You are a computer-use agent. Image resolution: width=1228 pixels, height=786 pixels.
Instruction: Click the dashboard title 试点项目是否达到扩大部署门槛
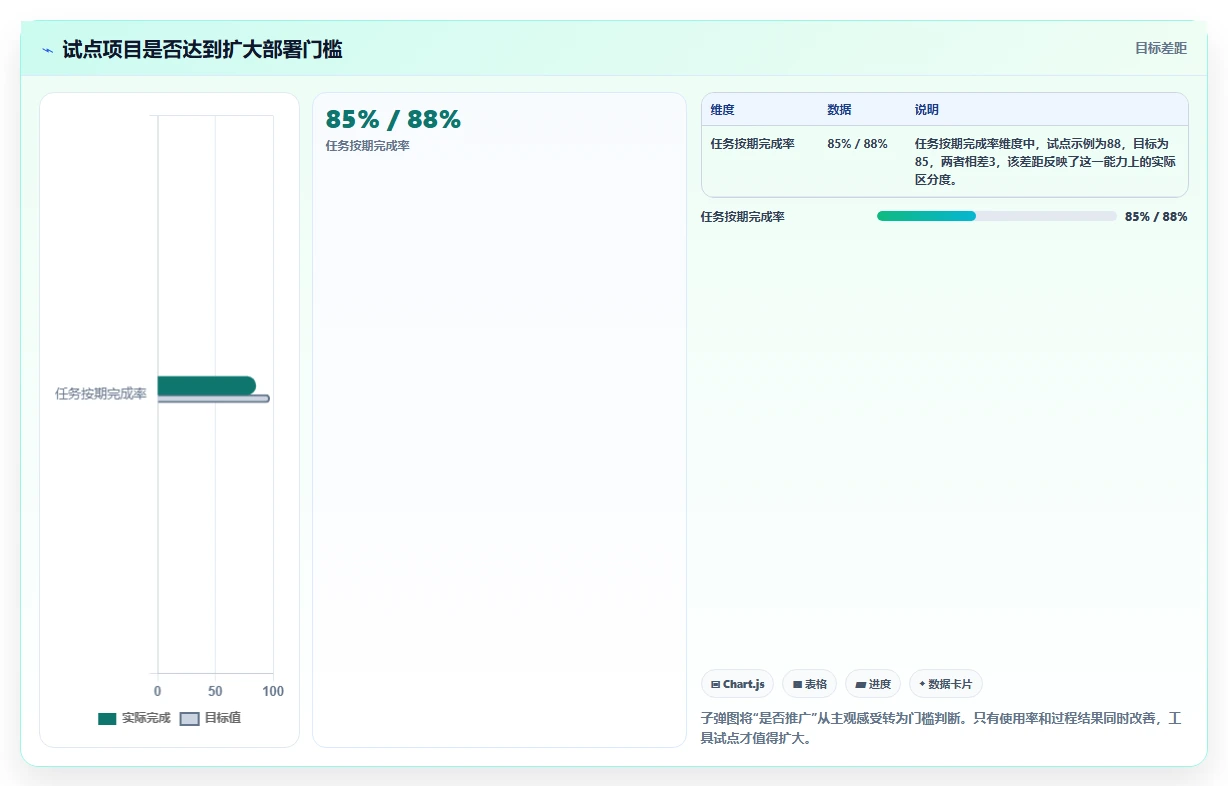[202, 49]
